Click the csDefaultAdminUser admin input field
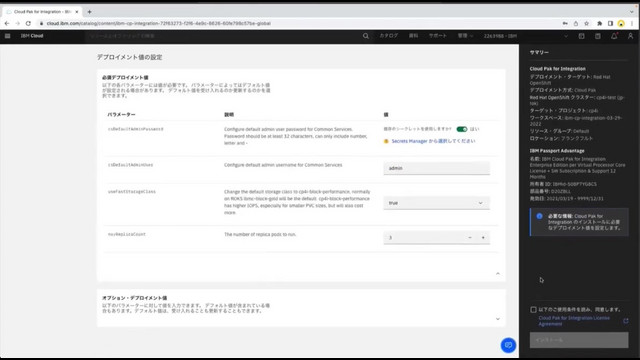 (436, 168)
